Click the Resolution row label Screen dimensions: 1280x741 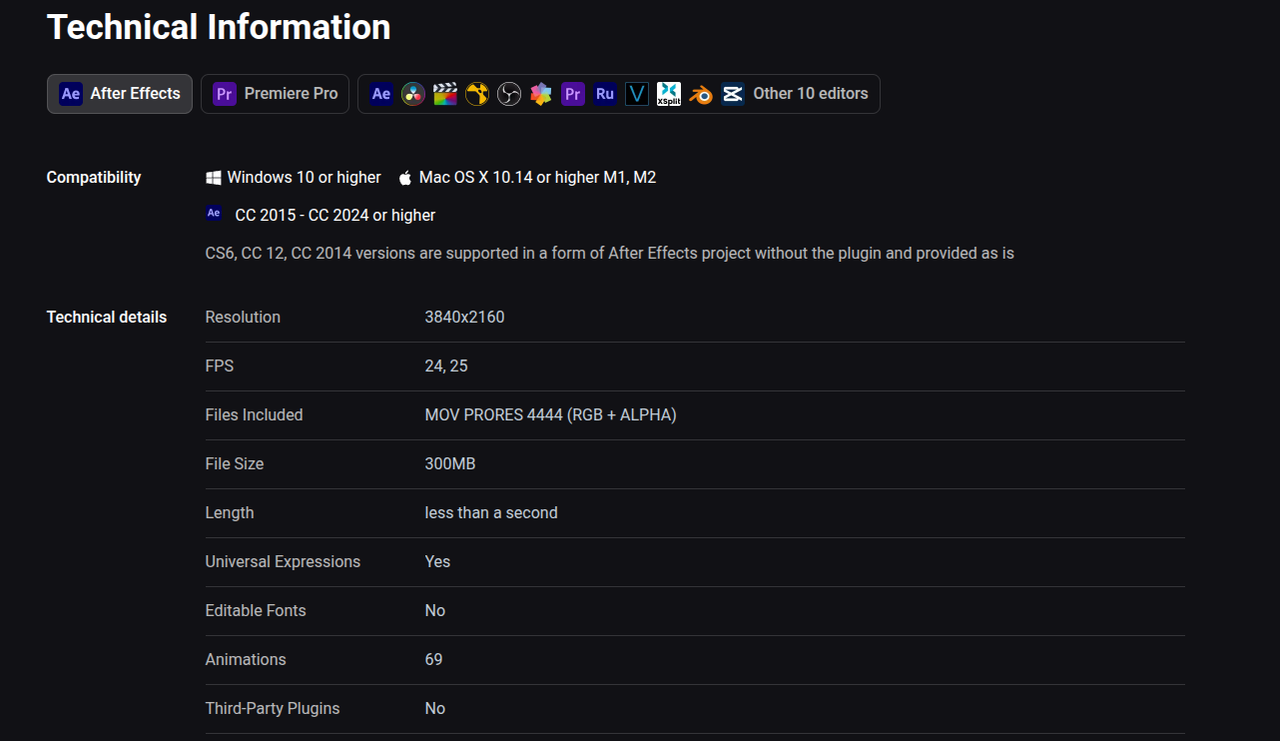pos(243,317)
